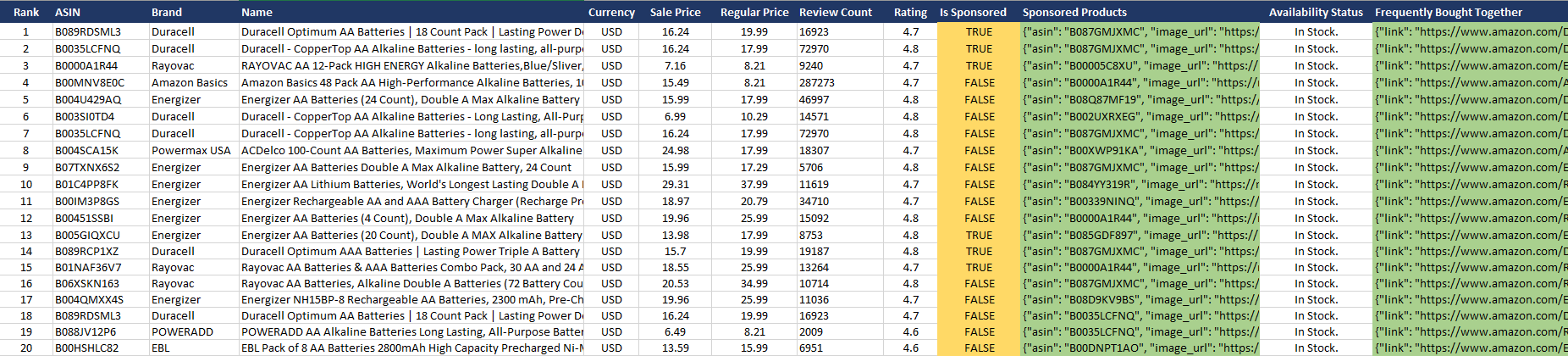
Task: Click ASIN cell B00IM3P8GS
Action: [100, 201]
